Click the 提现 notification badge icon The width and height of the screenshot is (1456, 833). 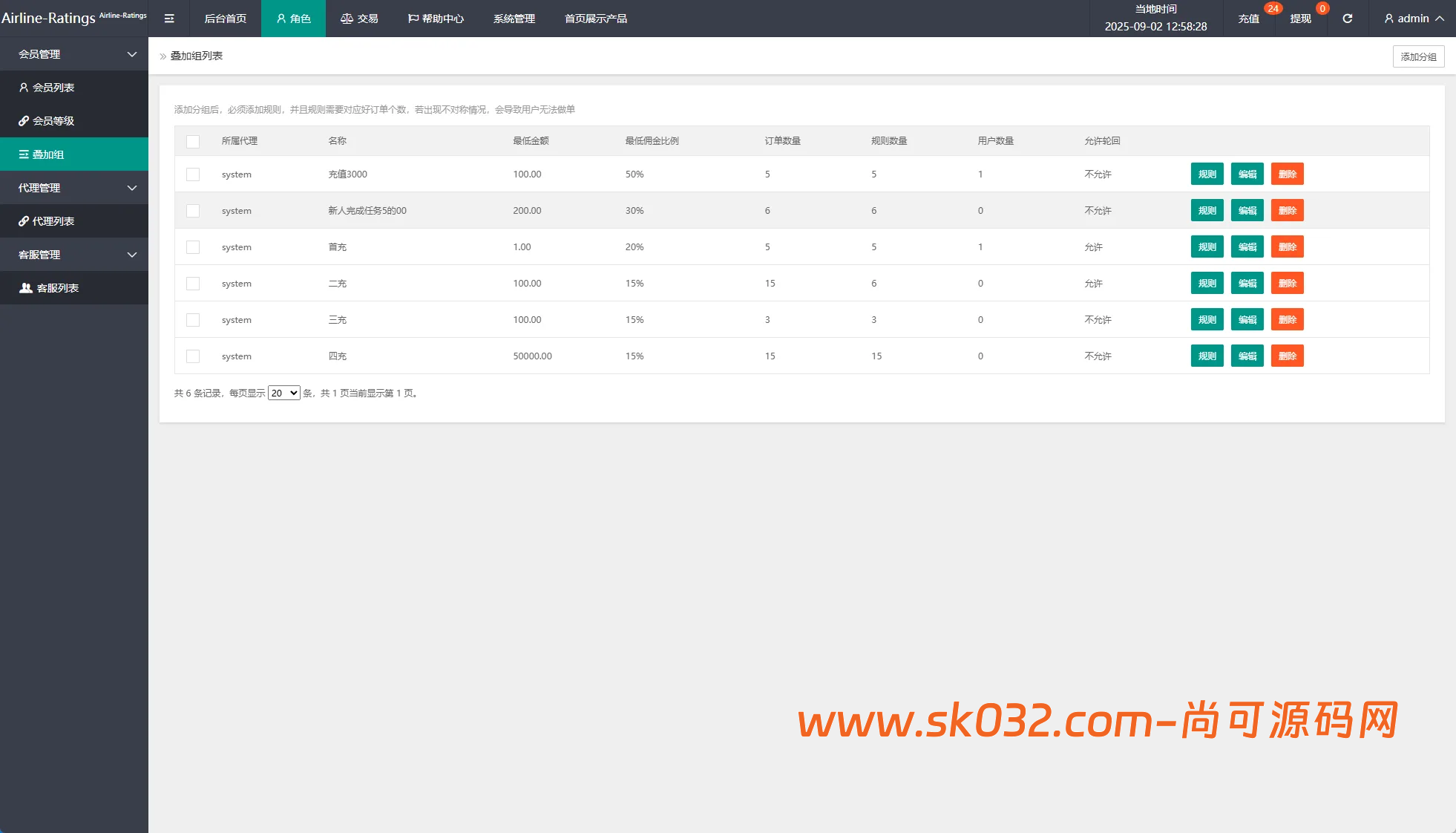pos(1322,9)
